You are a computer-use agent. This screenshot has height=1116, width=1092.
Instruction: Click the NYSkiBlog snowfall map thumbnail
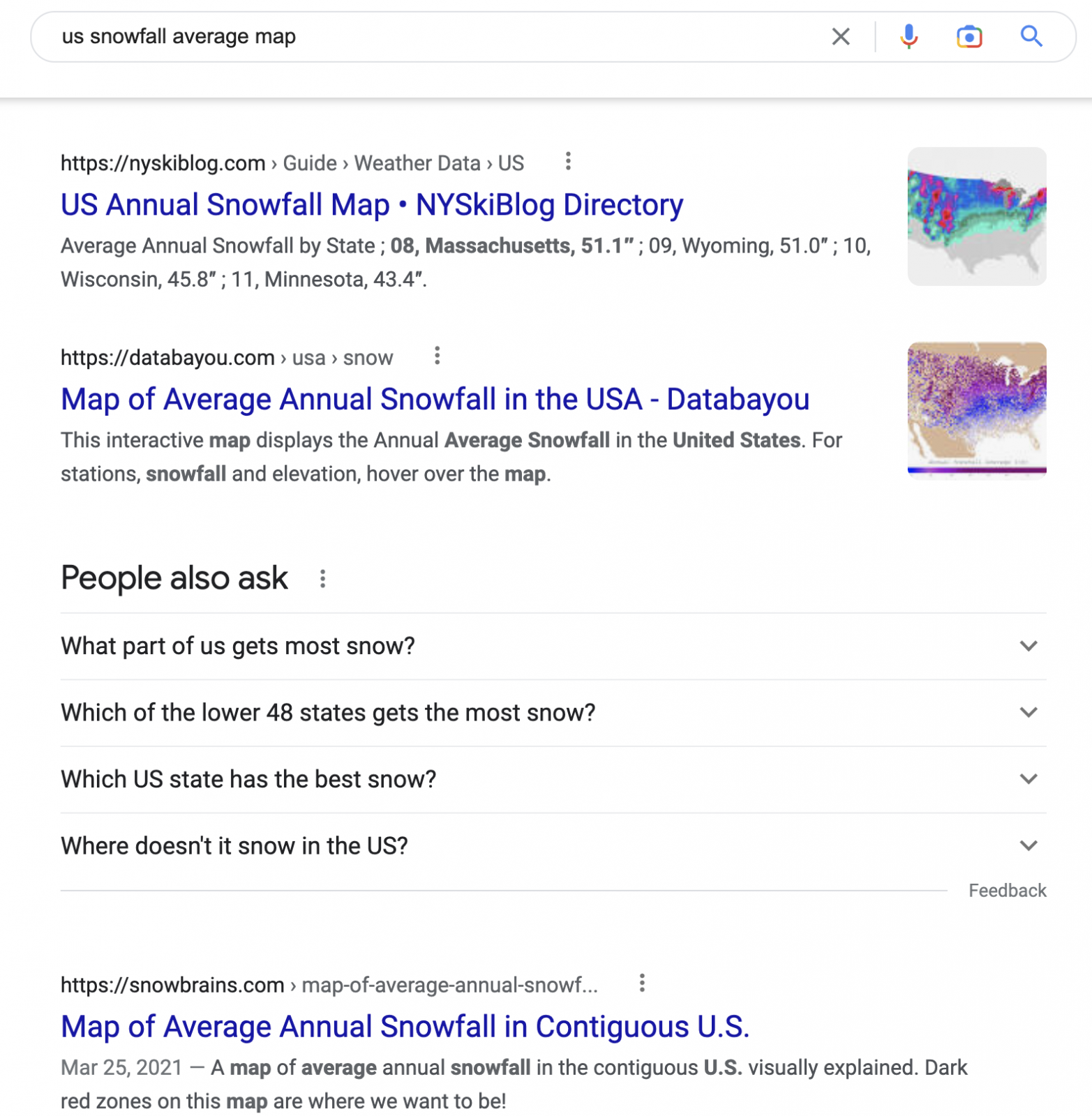[976, 216]
